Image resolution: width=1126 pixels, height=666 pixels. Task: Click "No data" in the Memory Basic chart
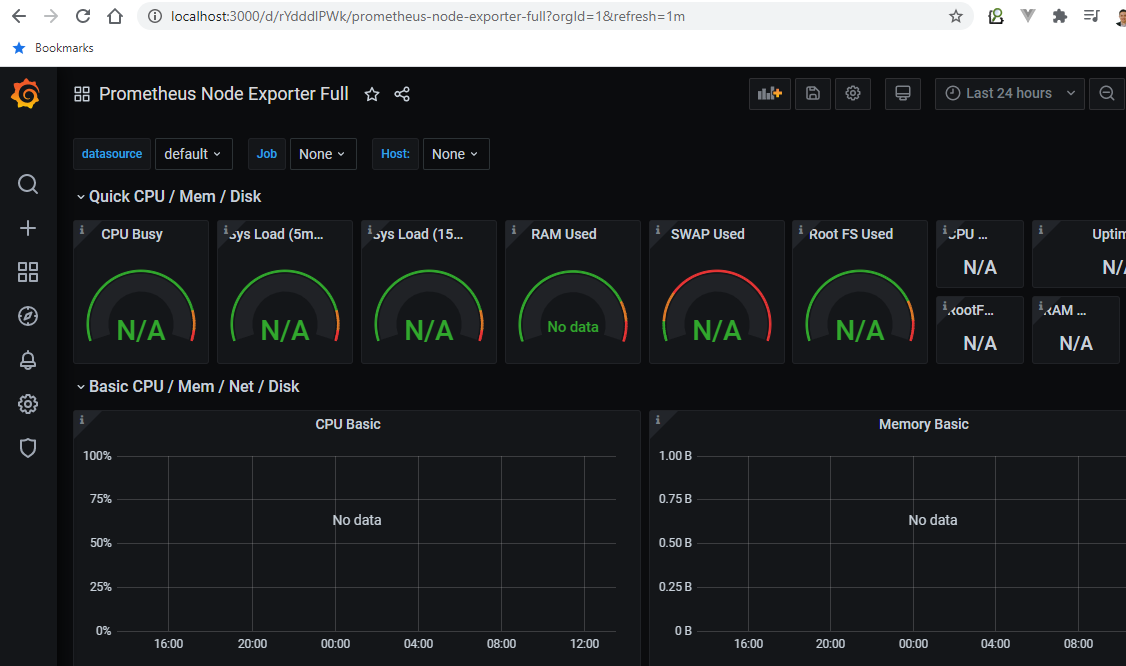932,520
